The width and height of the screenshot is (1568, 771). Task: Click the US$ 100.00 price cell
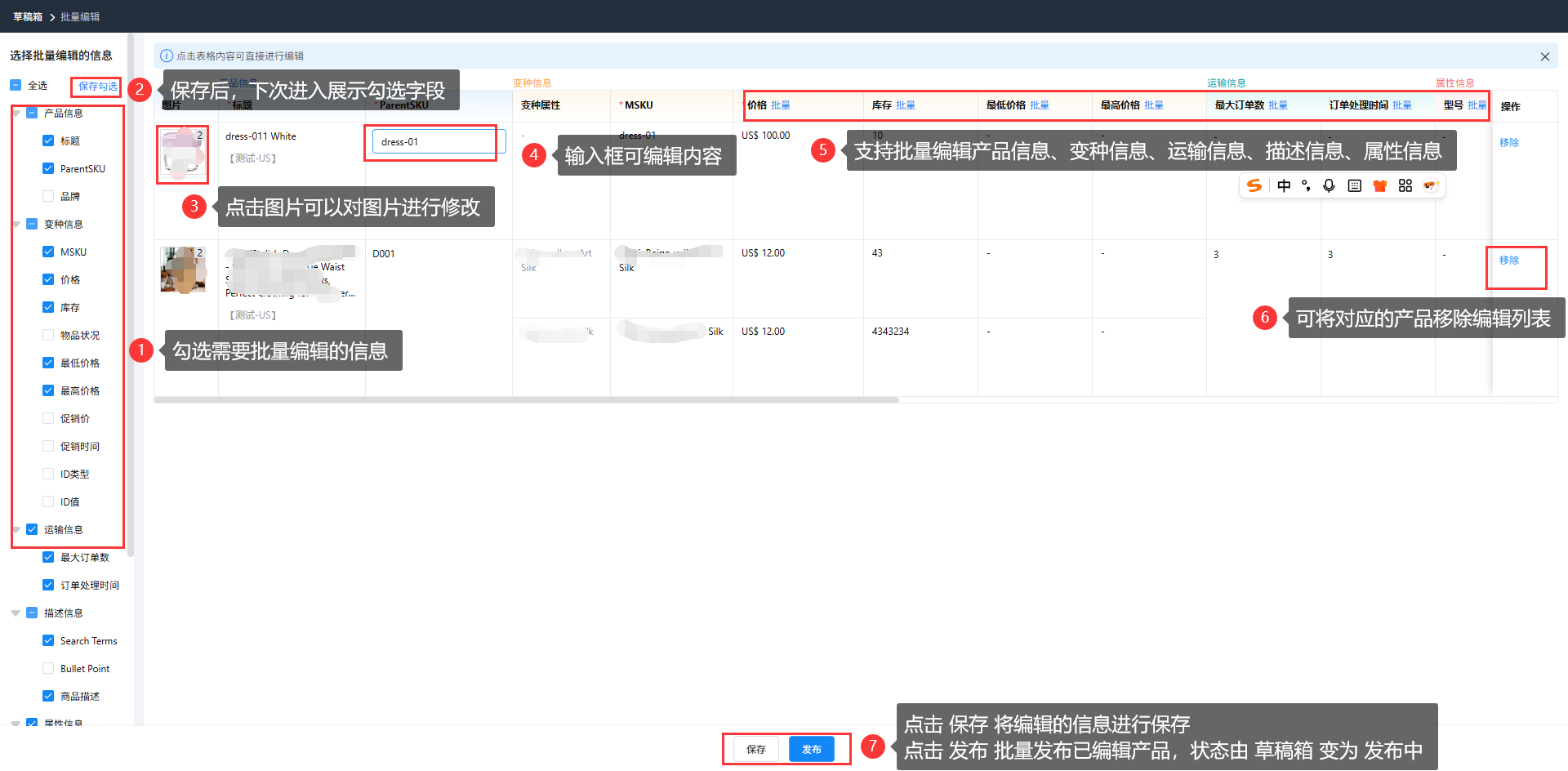(766, 136)
